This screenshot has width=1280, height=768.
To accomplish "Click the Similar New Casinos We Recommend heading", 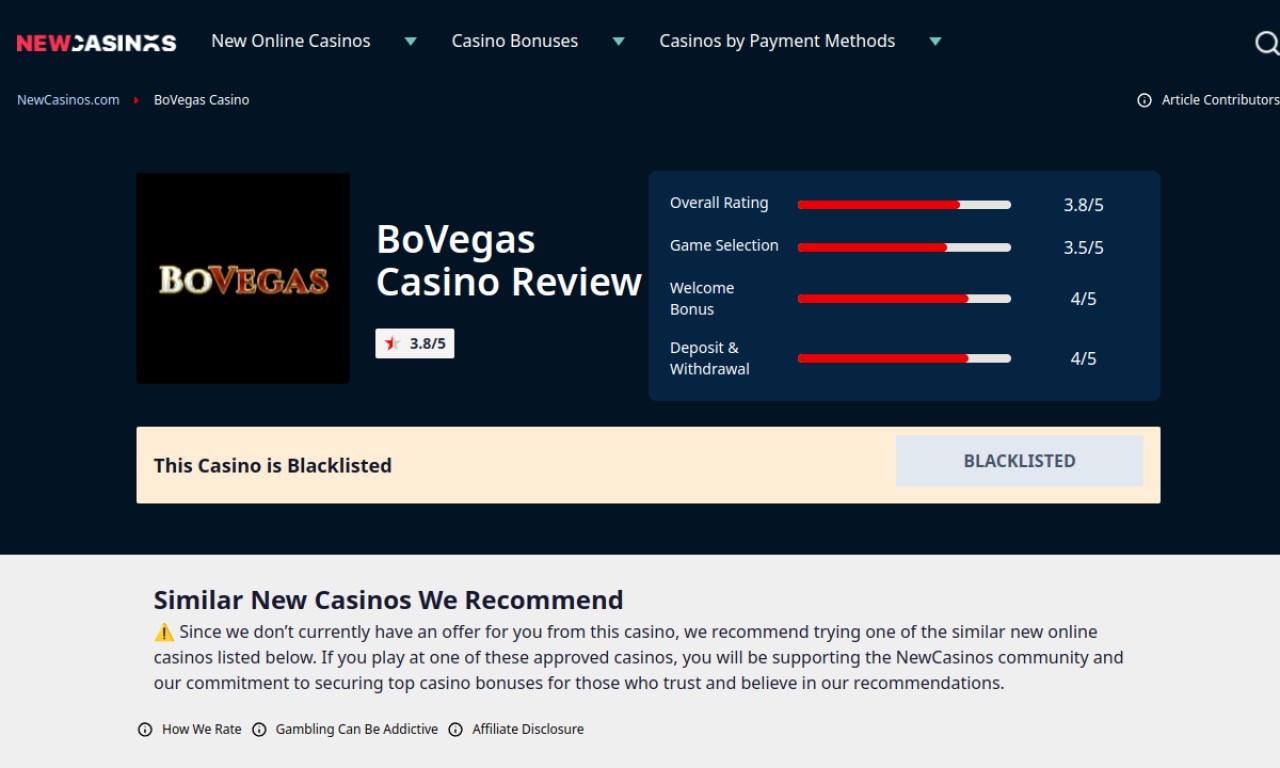I will 388,600.
